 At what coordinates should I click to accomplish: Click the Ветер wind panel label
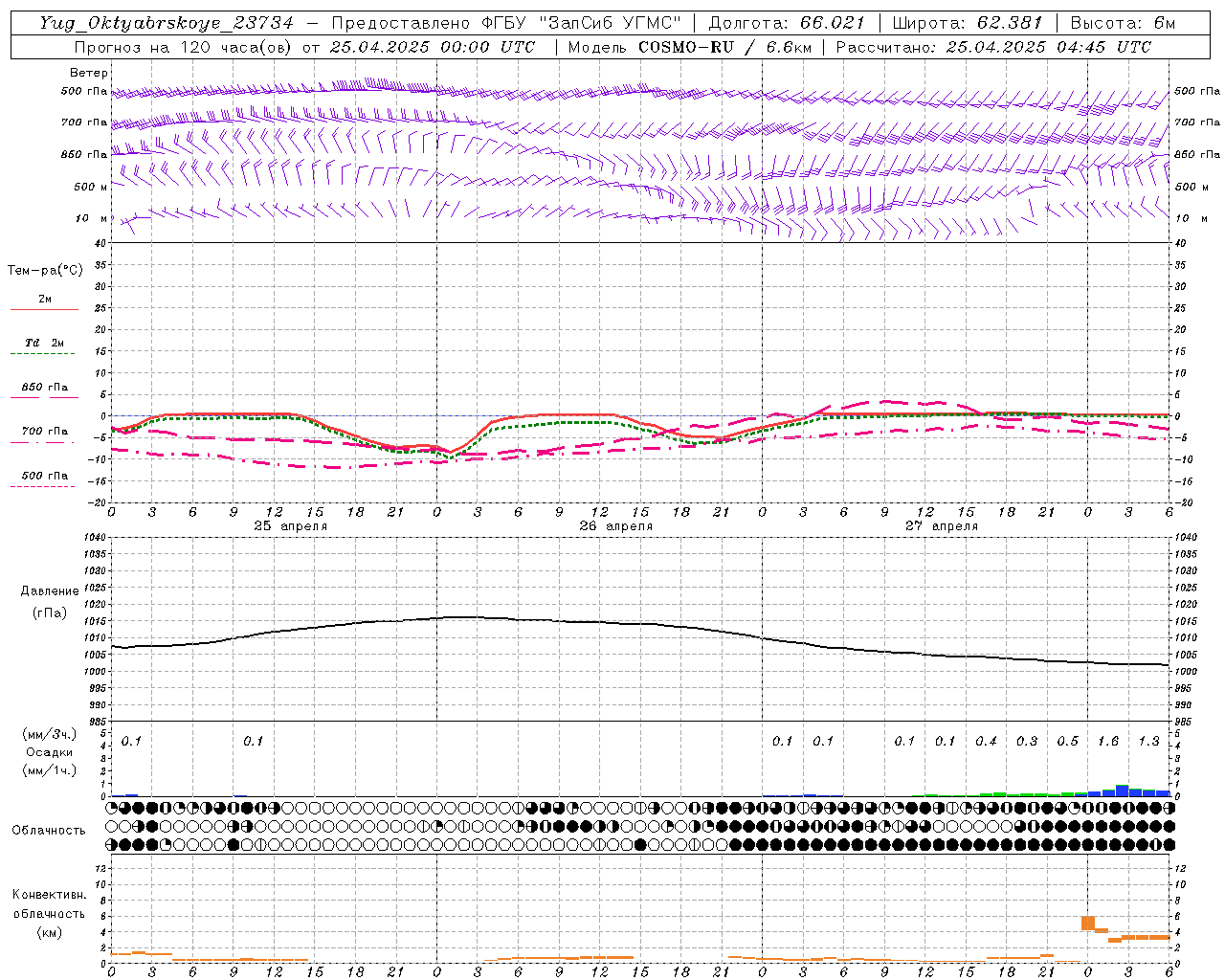88,74
